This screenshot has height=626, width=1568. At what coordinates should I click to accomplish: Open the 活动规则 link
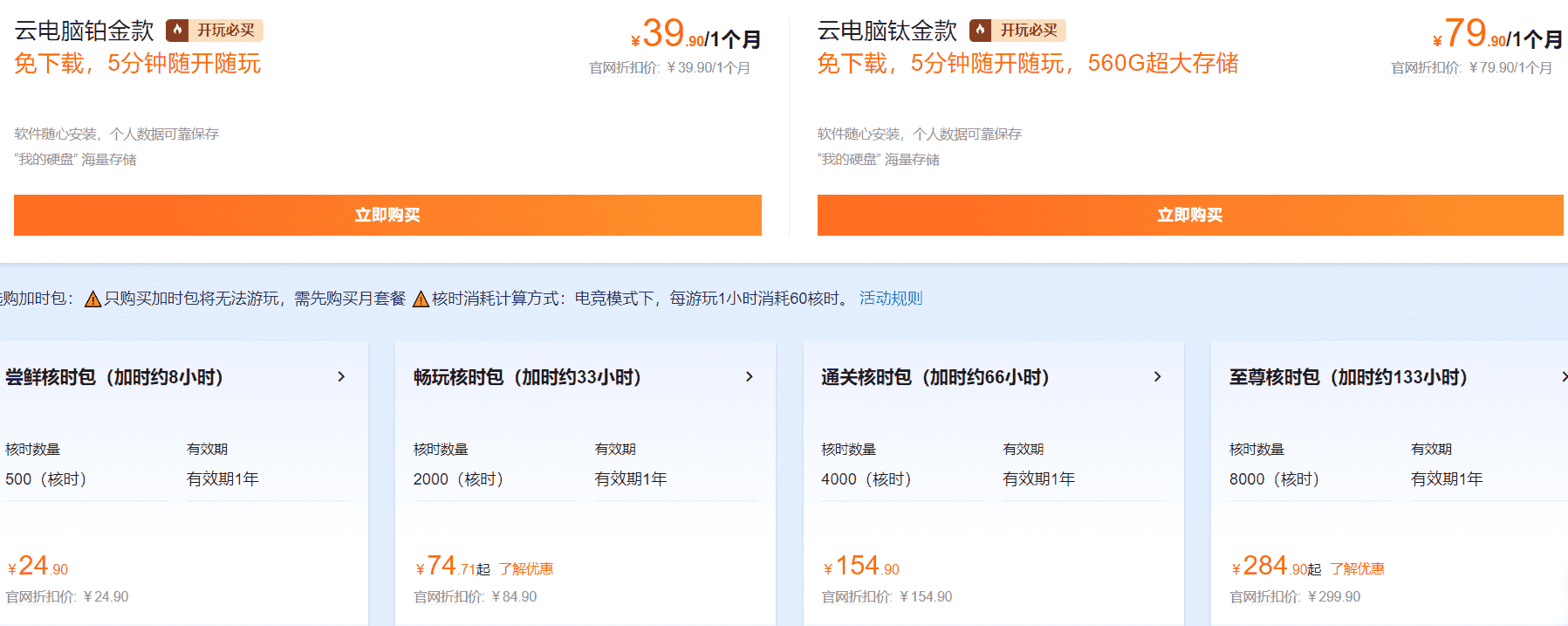pyautogui.click(x=890, y=299)
